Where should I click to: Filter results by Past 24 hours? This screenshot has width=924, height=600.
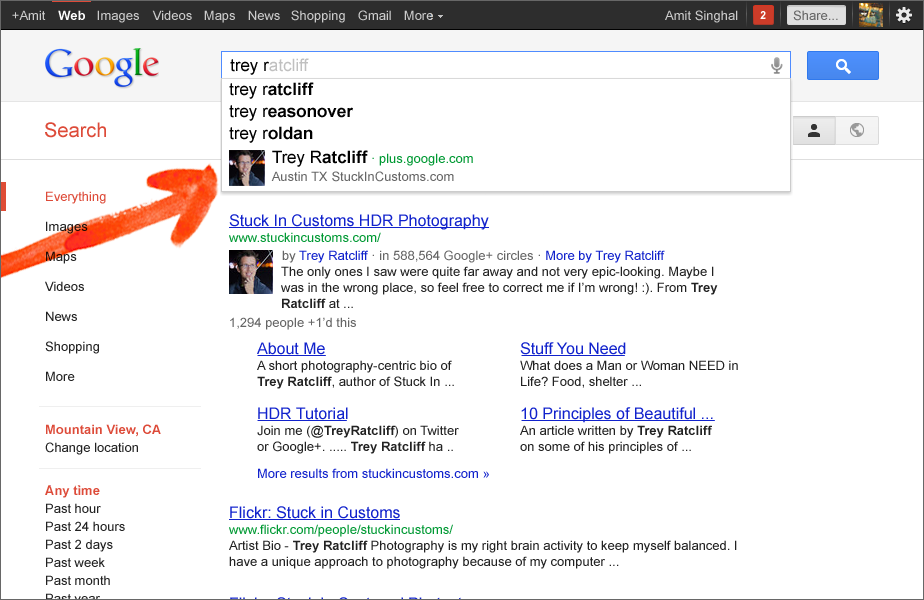tap(85, 527)
